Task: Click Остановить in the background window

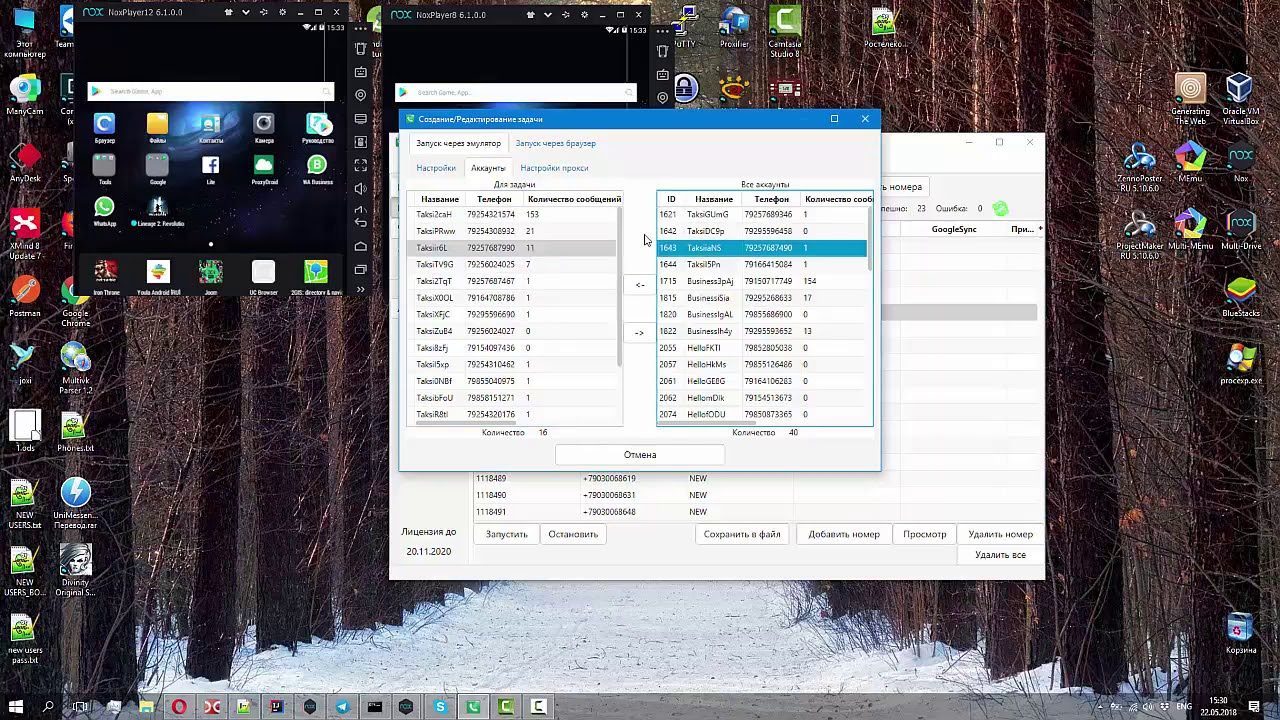Action: tap(573, 534)
